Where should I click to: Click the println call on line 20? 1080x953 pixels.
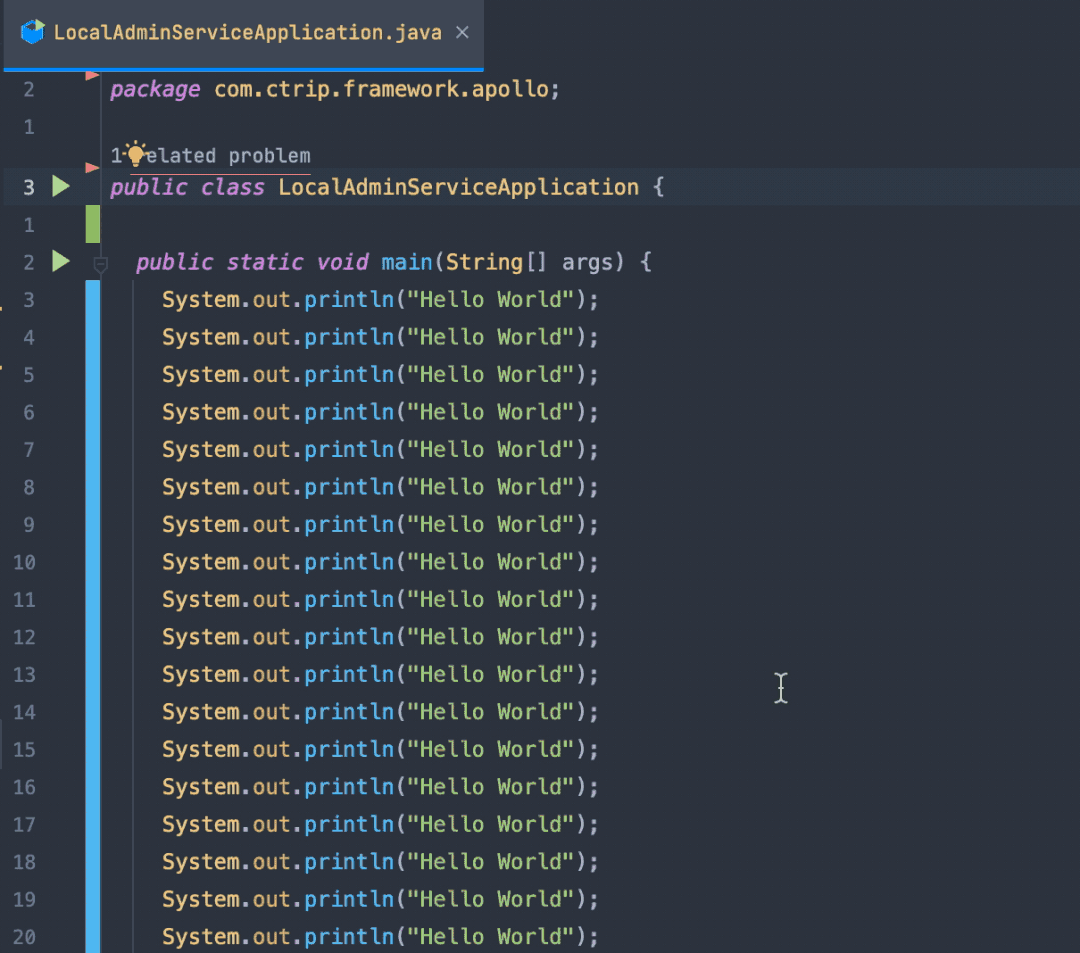348,936
